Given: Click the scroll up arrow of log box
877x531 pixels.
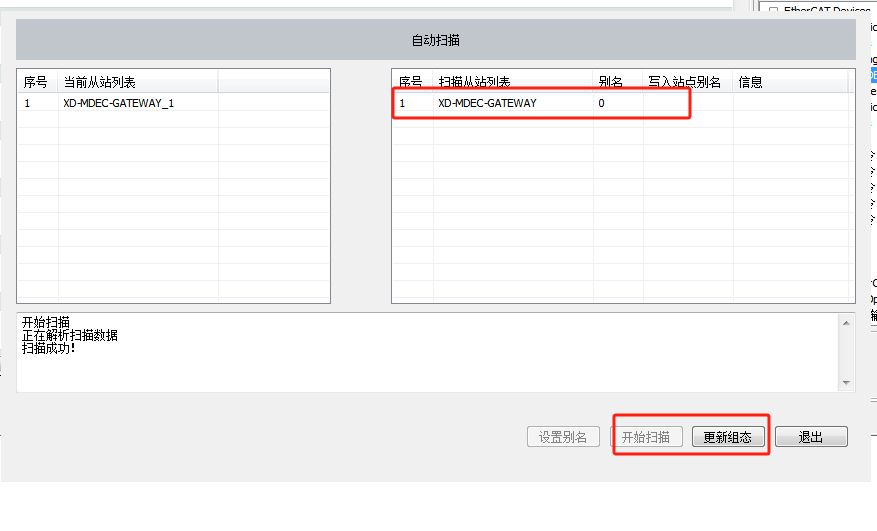Looking at the screenshot, I should (846, 323).
